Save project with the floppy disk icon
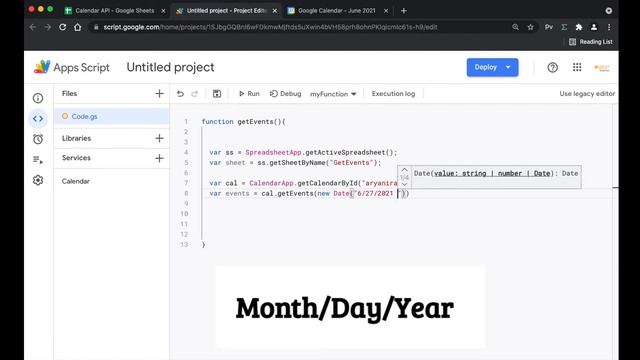The image size is (640, 360). [x=217, y=94]
